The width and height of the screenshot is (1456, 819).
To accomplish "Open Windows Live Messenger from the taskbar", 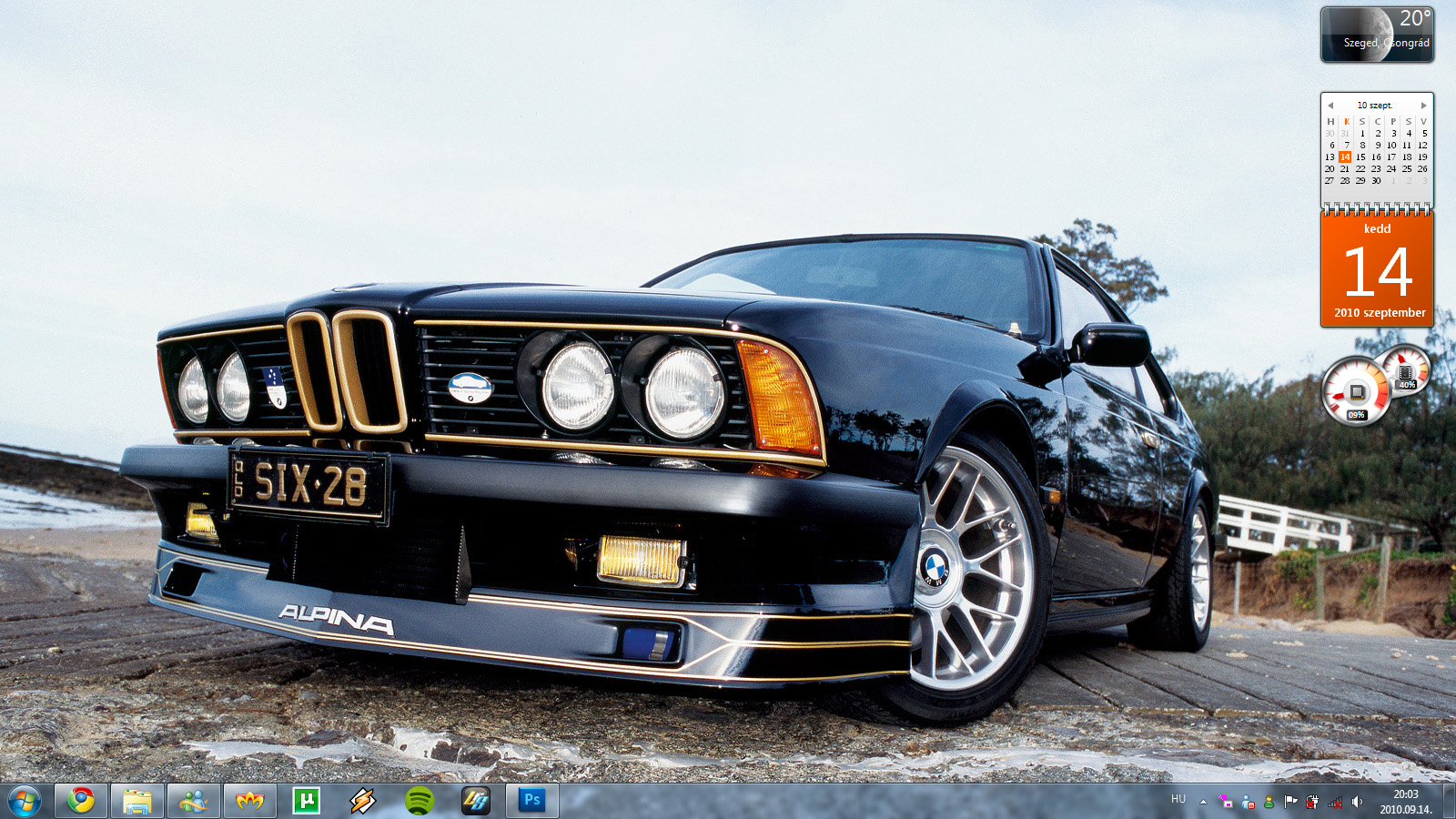I will [194, 801].
